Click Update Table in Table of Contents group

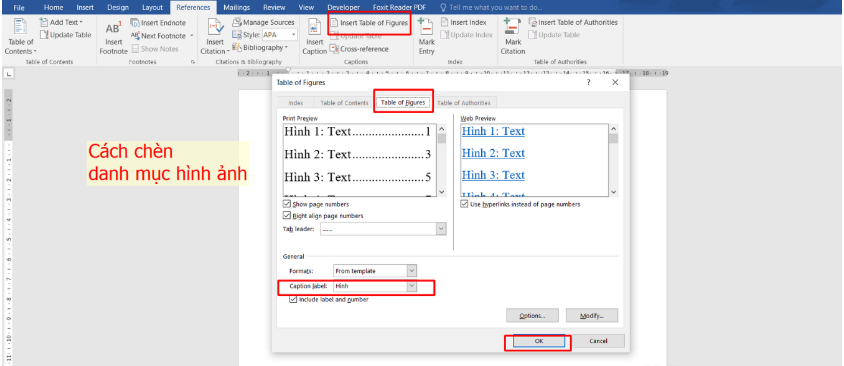click(65, 35)
